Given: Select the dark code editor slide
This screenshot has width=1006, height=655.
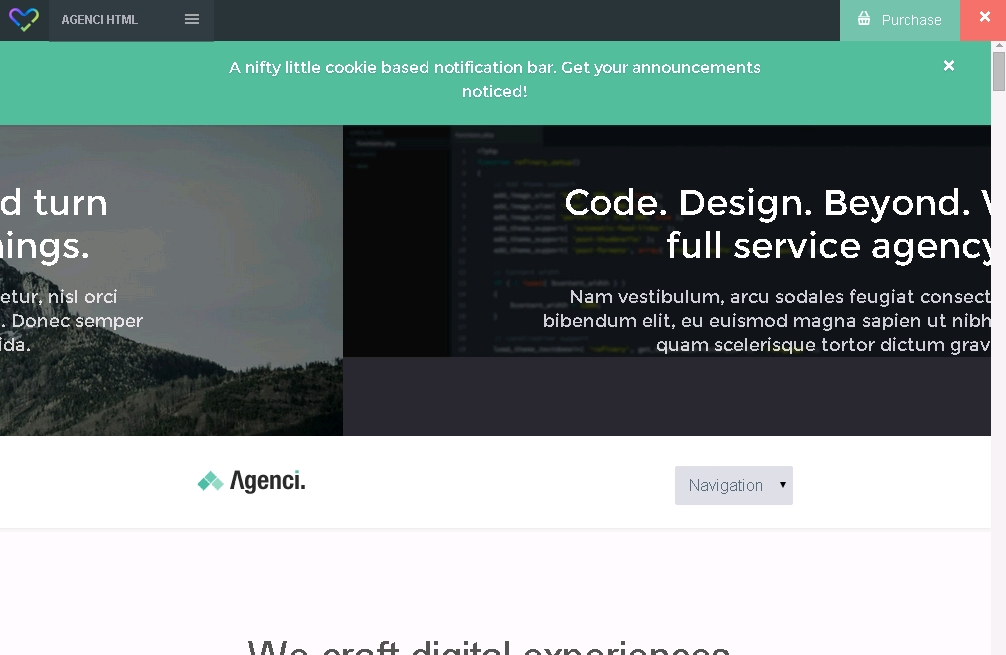Looking at the screenshot, I should click(660, 395).
